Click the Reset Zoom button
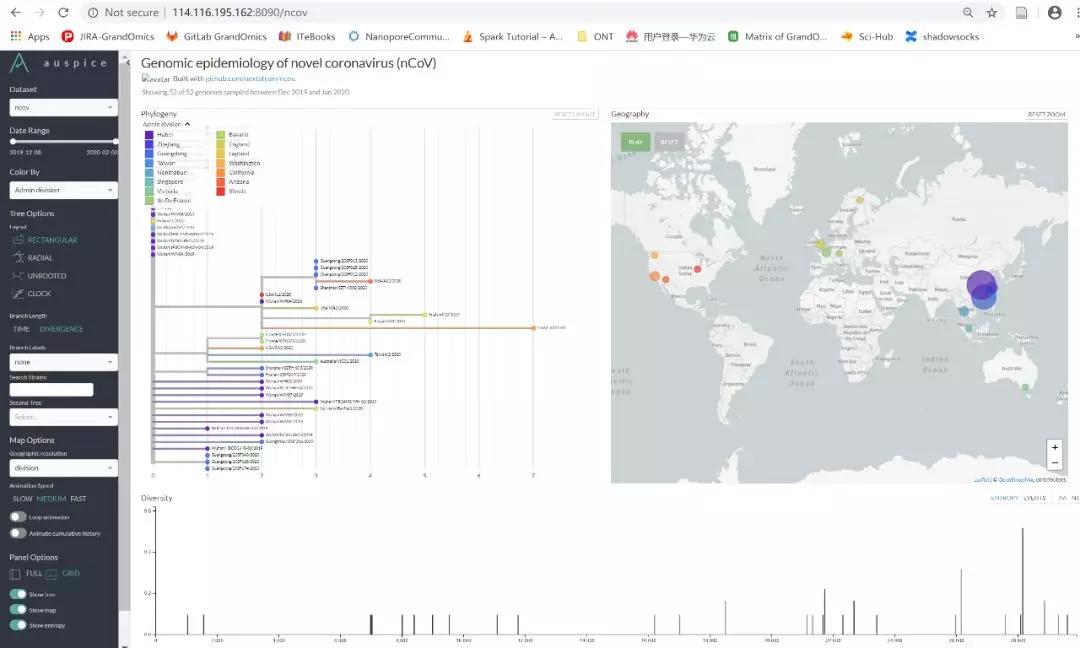Image resolution: width=1080 pixels, height=648 pixels. pyautogui.click(x=1046, y=114)
